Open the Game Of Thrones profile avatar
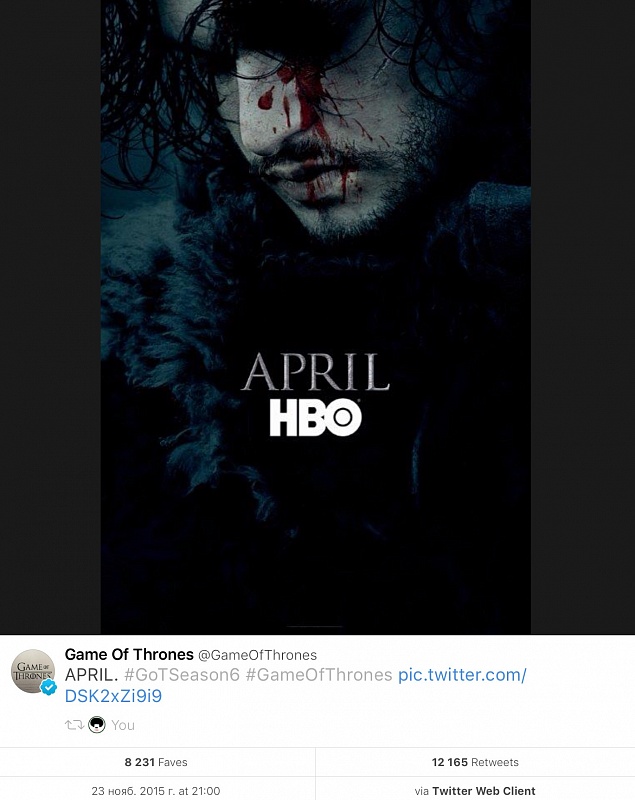The image size is (635, 800). pos(33,671)
